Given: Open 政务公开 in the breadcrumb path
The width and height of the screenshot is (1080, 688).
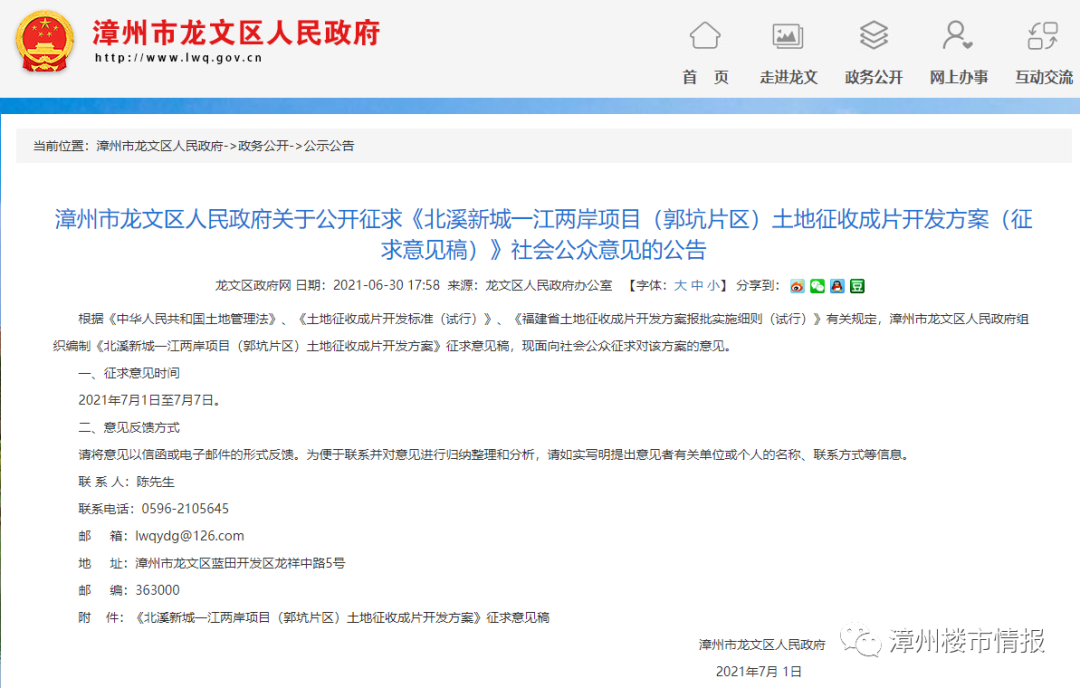Looking at the screenshot, I should pos(262,146).
